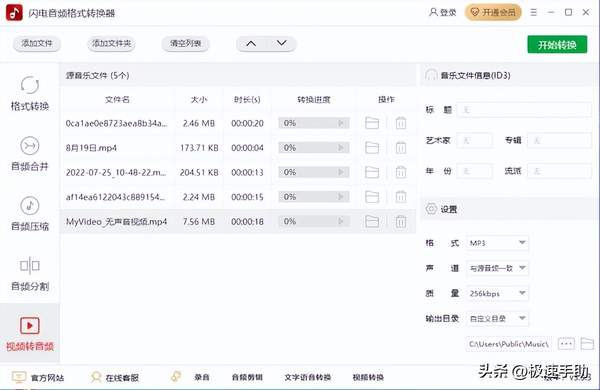Select file row 8月19日.mp4

coord(238,148)
